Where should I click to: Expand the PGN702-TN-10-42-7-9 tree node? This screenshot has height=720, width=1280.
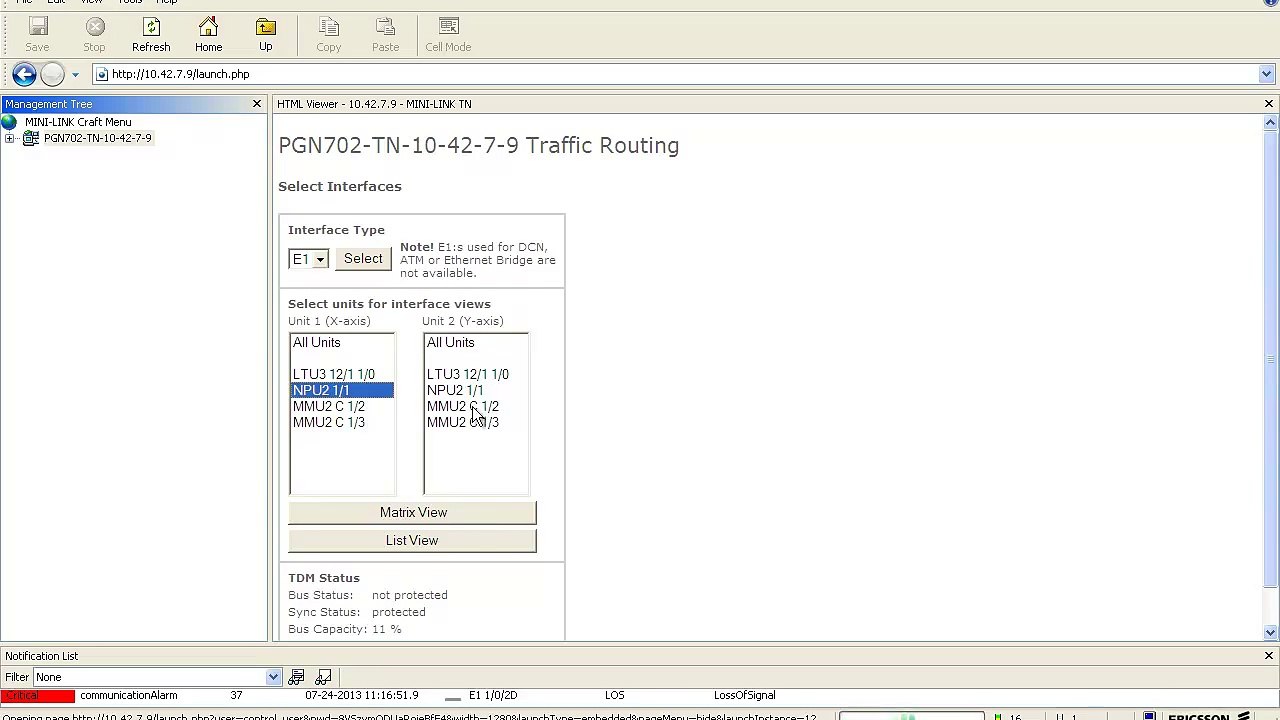9,138
